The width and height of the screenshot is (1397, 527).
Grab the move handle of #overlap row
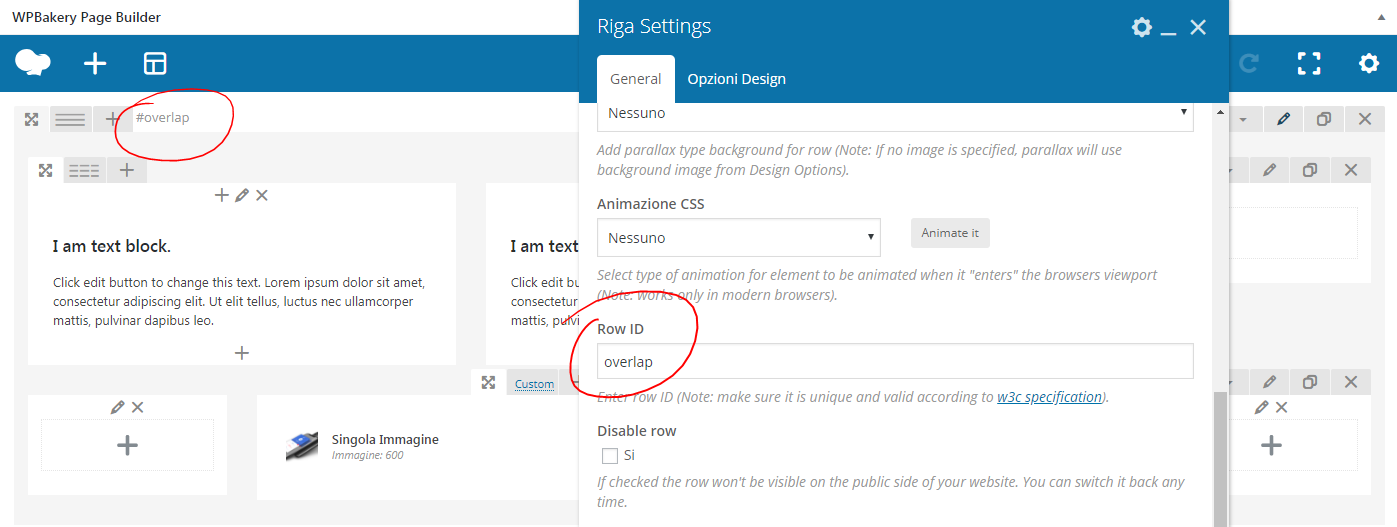click(x=31, y=119)
